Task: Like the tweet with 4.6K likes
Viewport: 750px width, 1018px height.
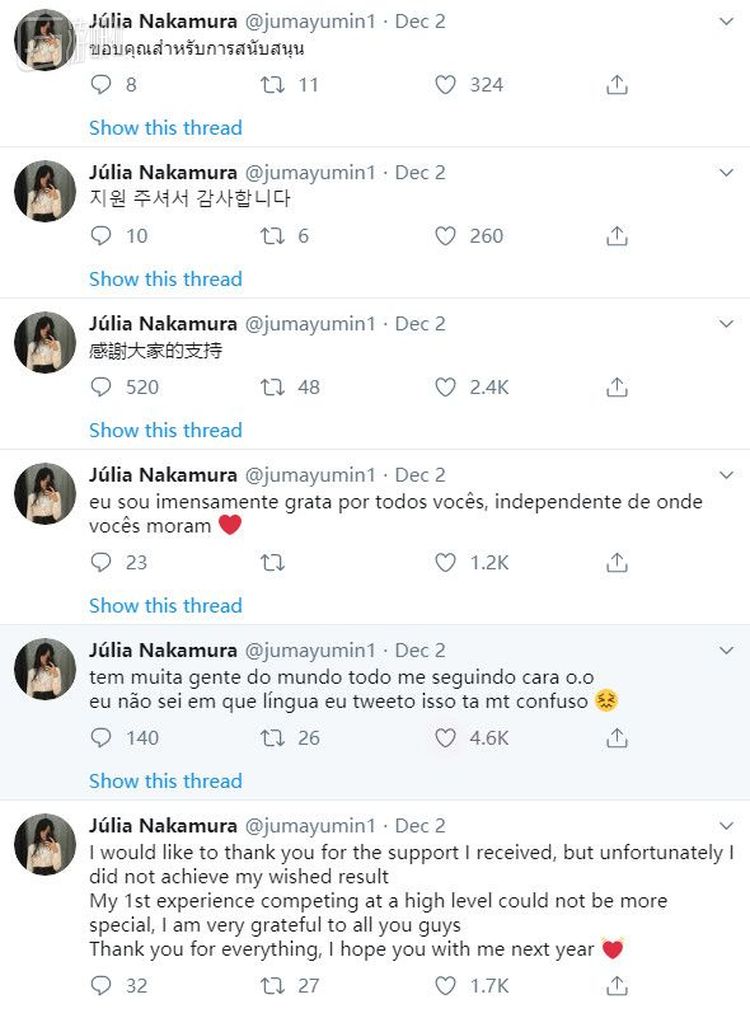Action: tap(446, 738)
